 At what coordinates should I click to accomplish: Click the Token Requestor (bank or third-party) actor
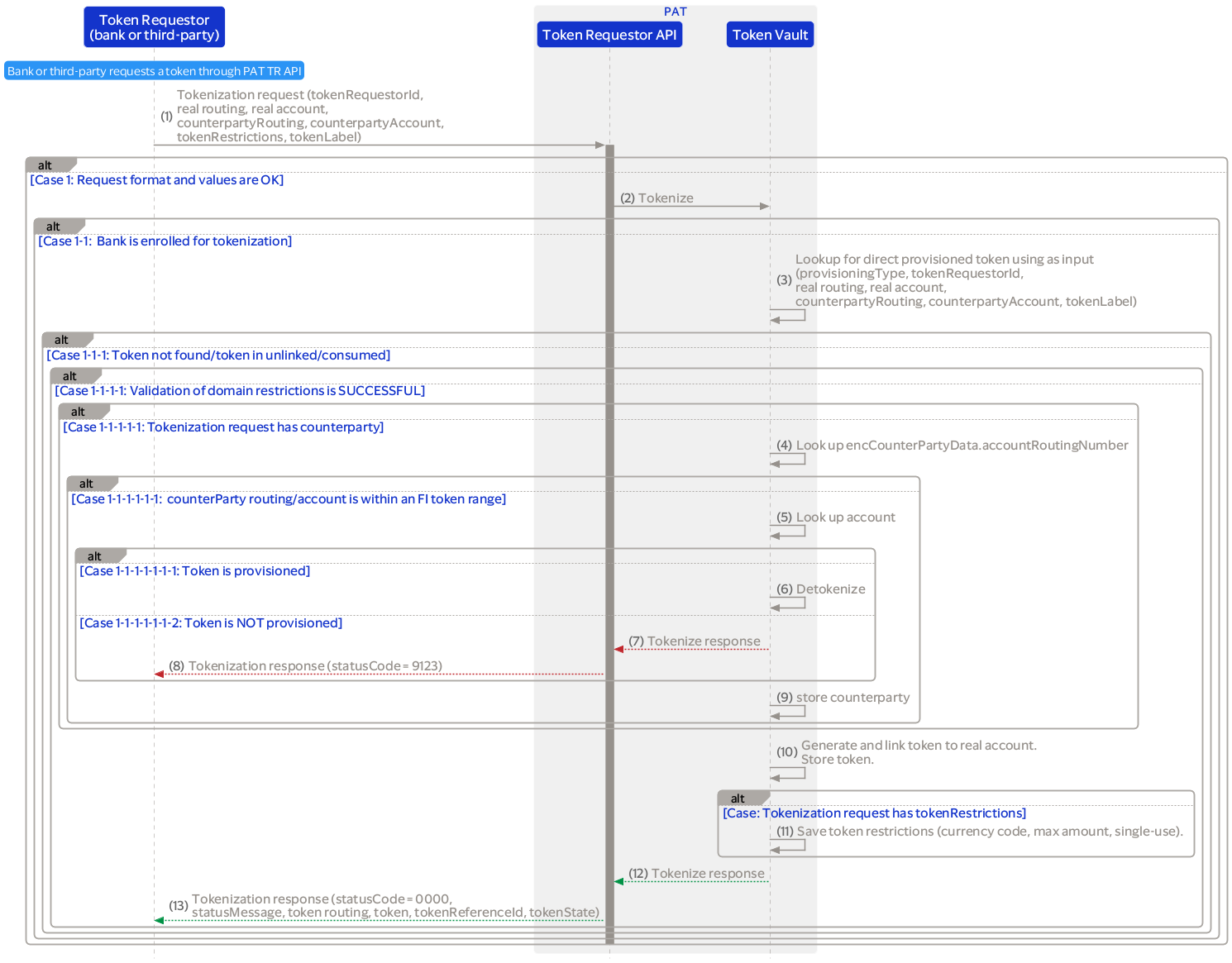[154, 26]
